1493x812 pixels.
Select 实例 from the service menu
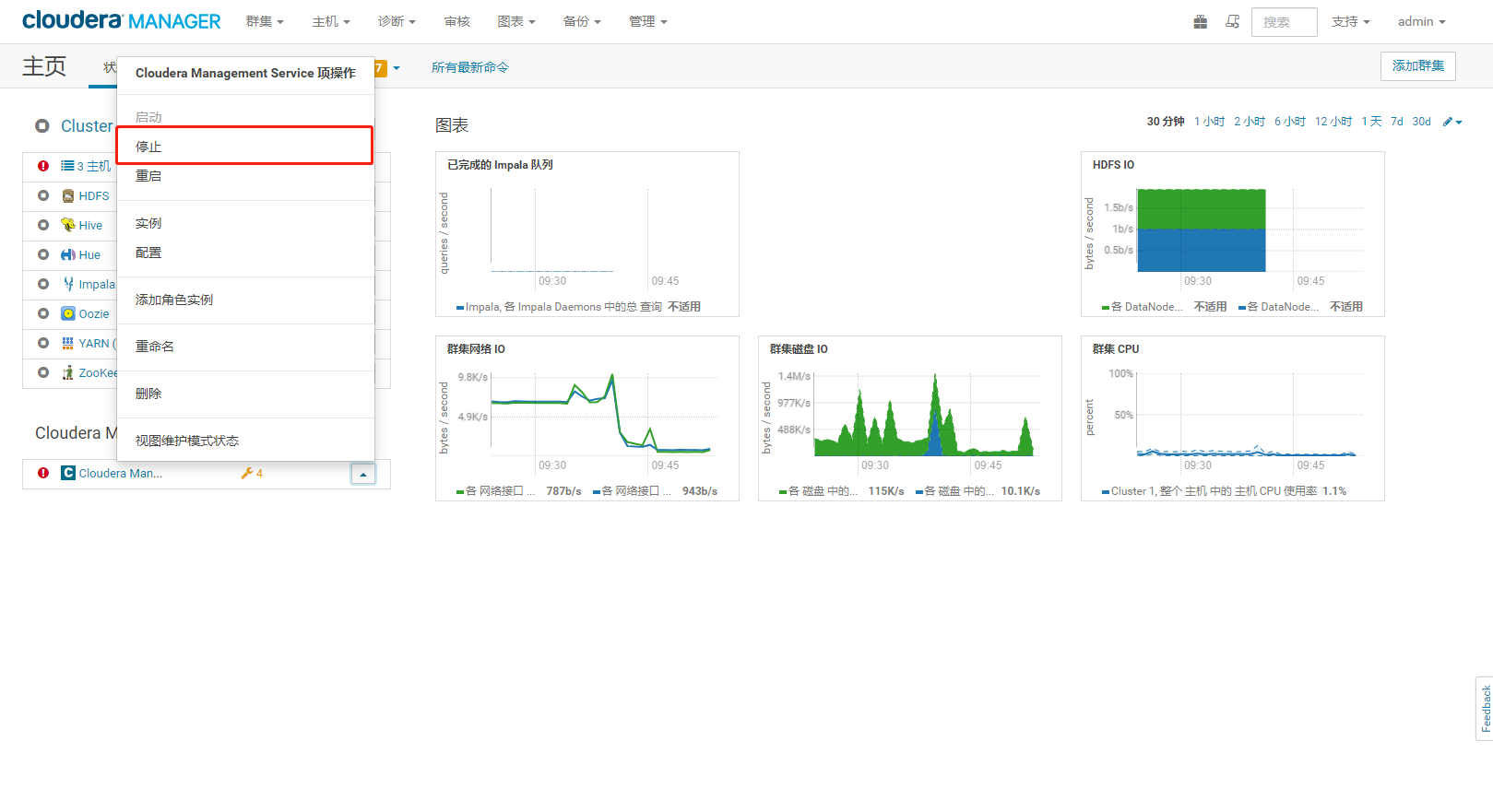tap(244, 223)
